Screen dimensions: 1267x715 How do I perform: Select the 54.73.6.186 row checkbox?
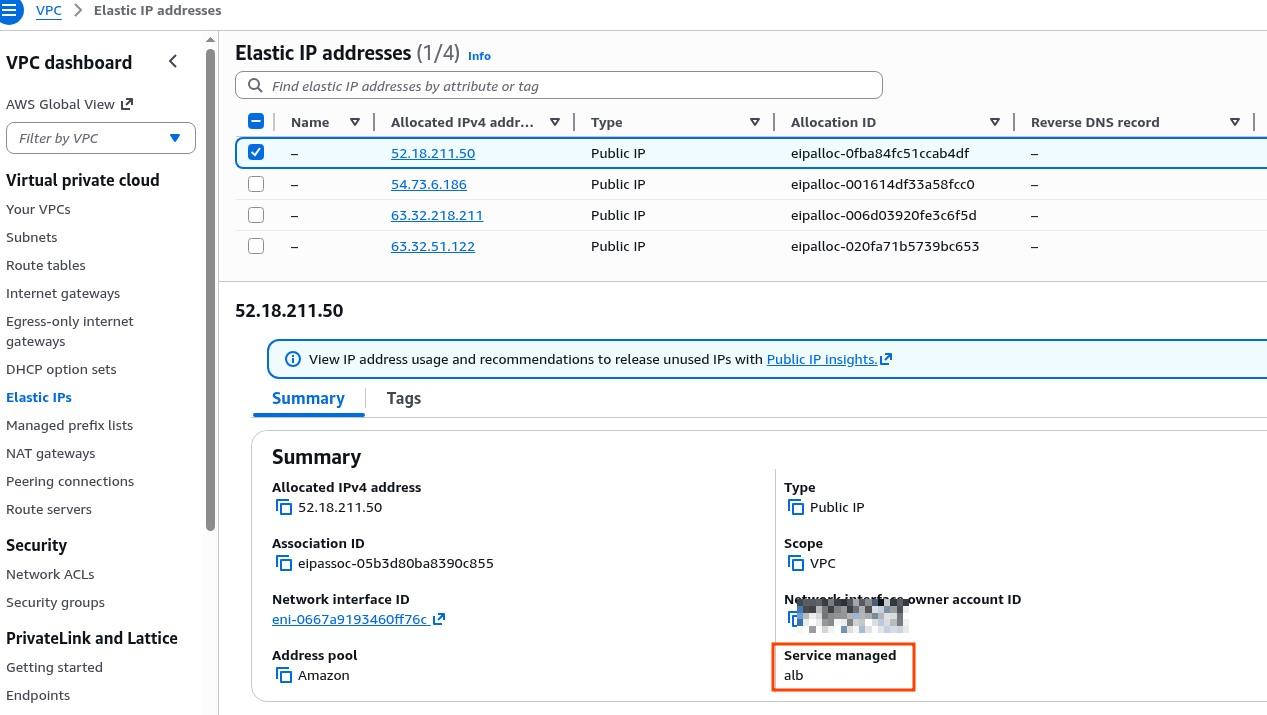[256, 185]
